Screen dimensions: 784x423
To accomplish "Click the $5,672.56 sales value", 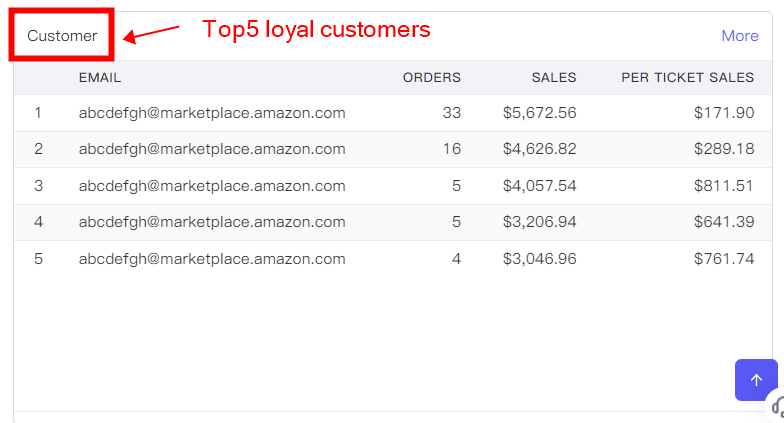I will click(x=540, y=113).
